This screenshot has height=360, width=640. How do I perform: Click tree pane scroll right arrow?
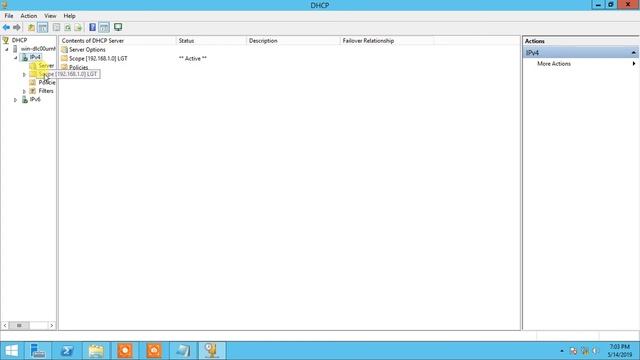pos(52,325)
